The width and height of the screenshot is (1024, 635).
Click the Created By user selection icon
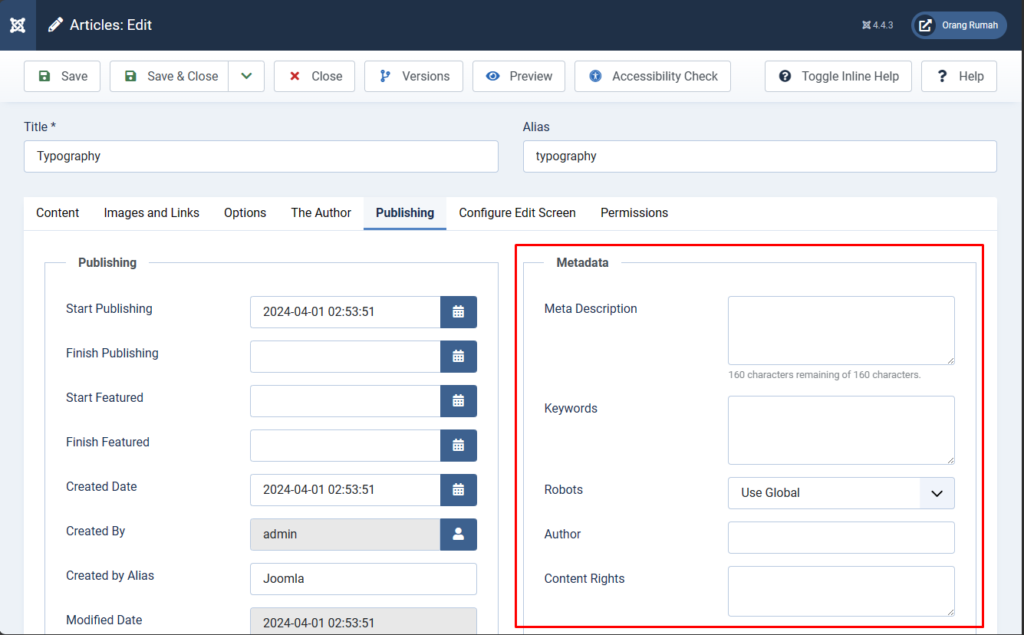[459, 534]
